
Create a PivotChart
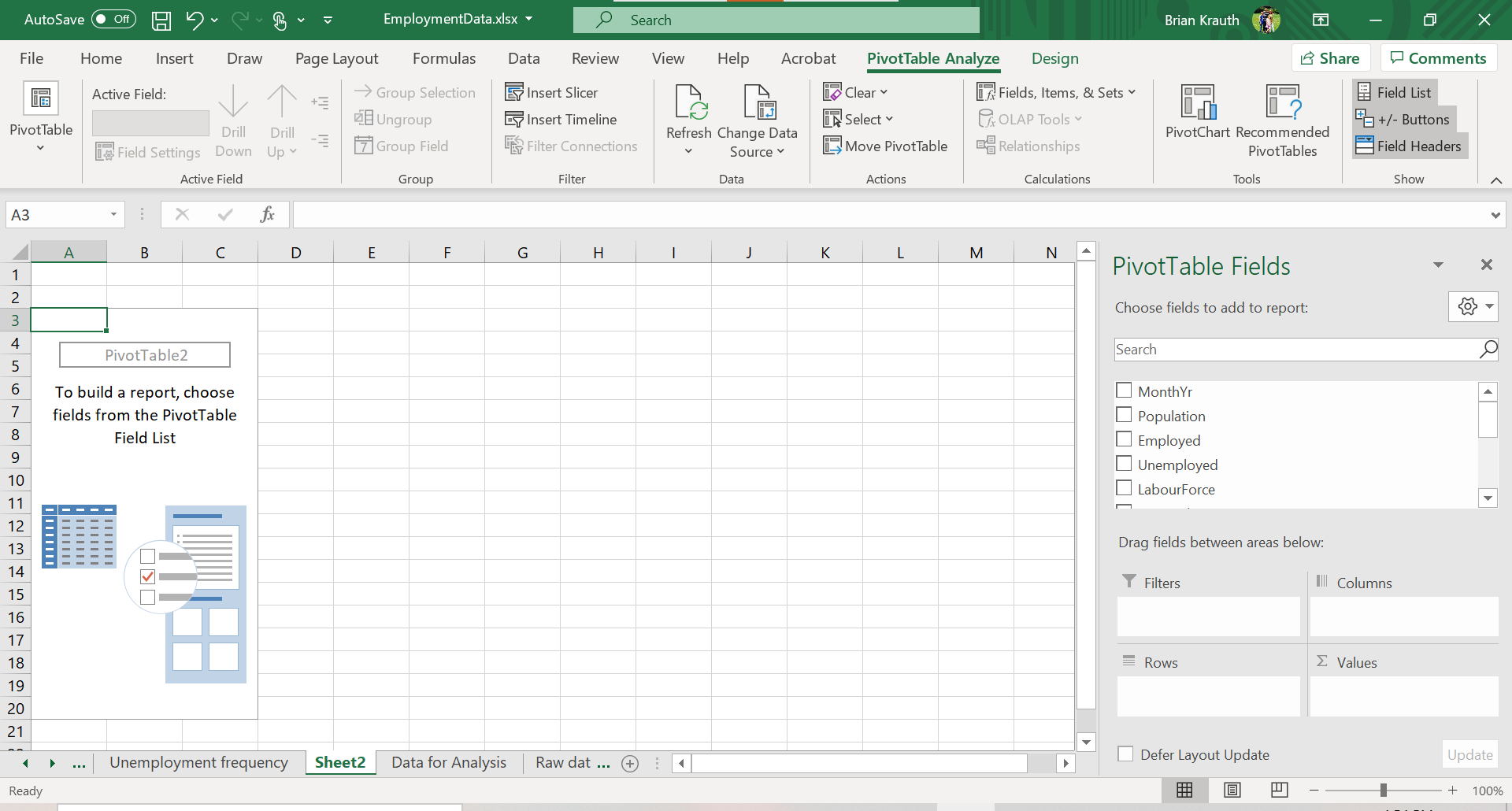tap(1195, 118)
